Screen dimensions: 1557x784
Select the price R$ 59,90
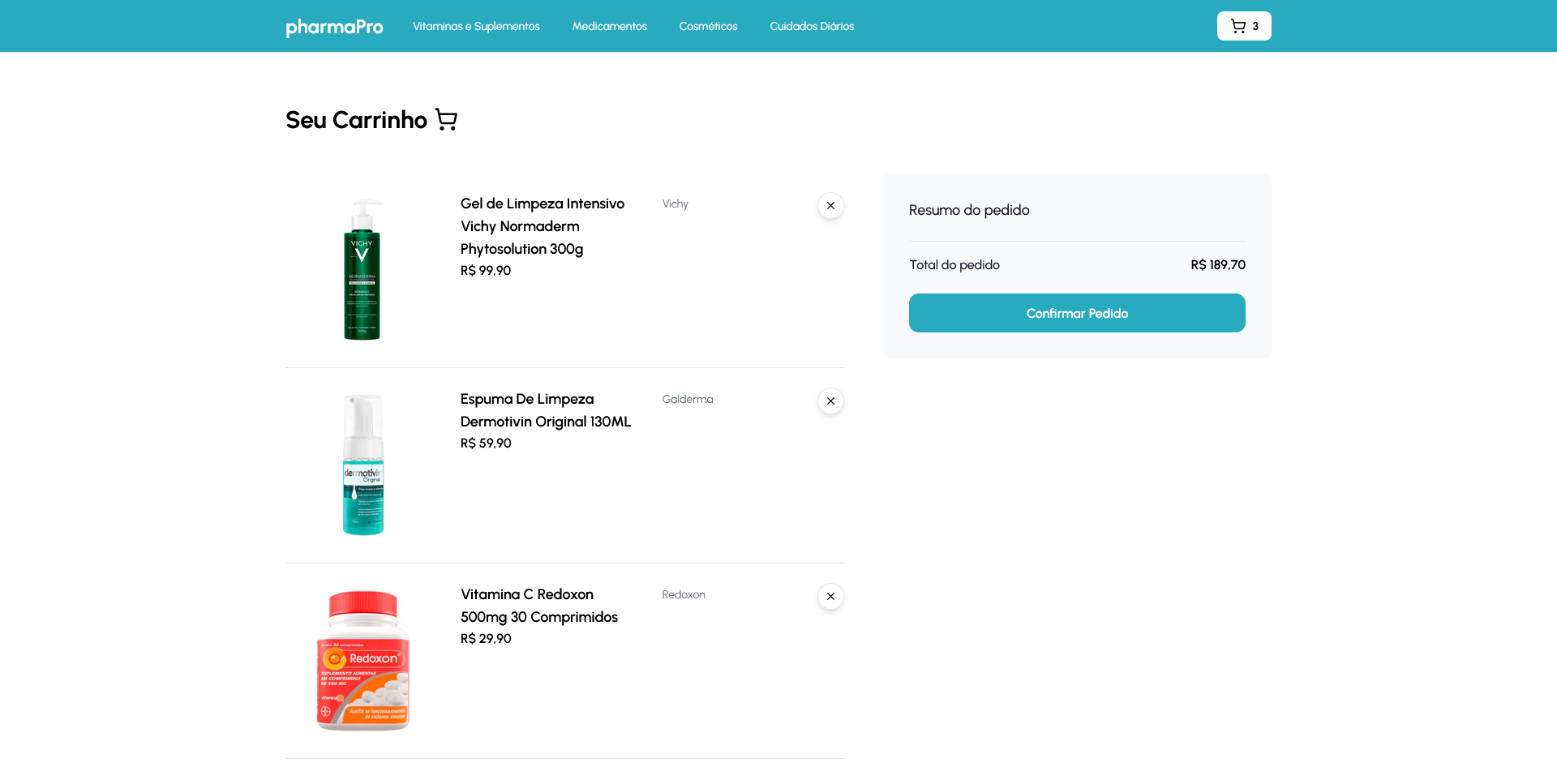click(486, 443)
